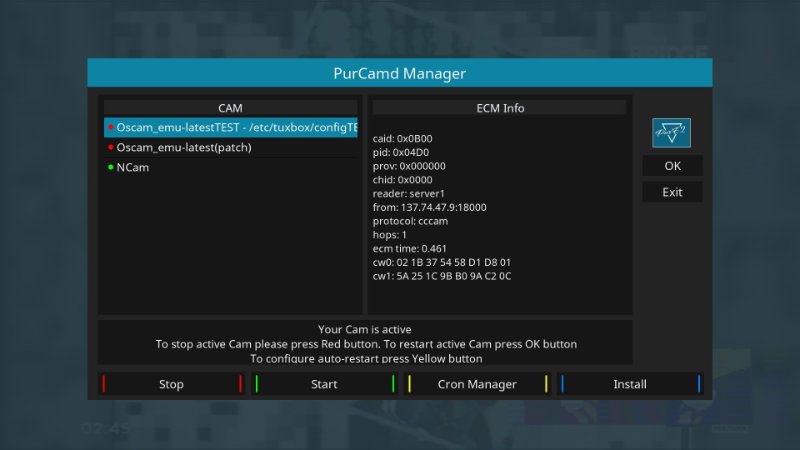Click the 'press Red button' instruction line

coord(366,344)
